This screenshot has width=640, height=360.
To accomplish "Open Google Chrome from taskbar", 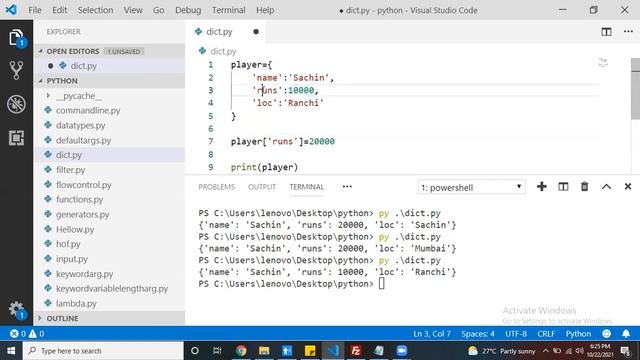I will coord(241,351).
